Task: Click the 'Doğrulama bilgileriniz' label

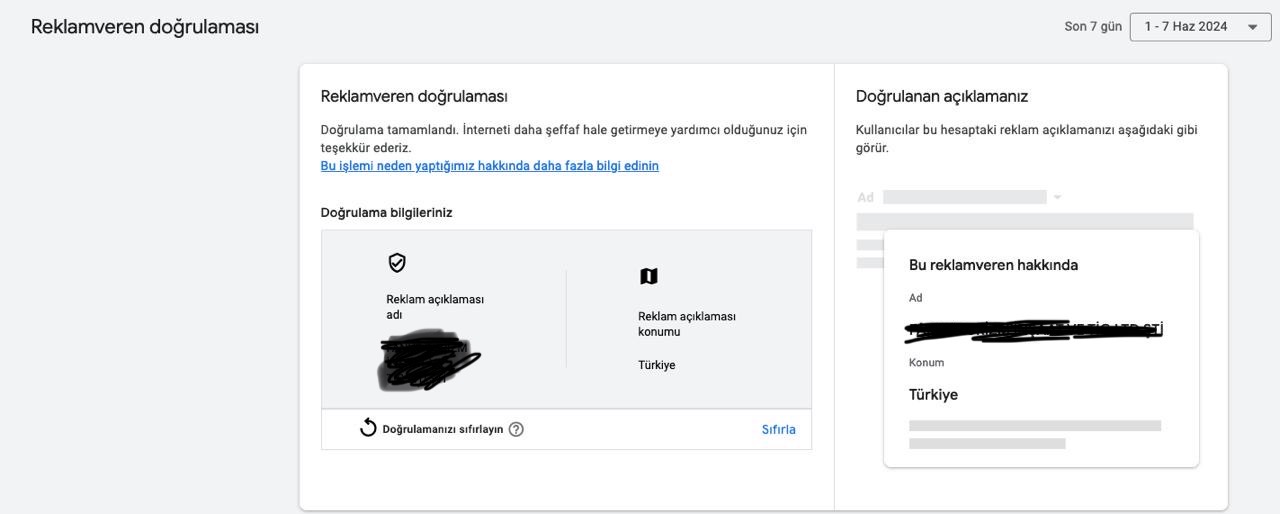Action: tap(386, 212)
